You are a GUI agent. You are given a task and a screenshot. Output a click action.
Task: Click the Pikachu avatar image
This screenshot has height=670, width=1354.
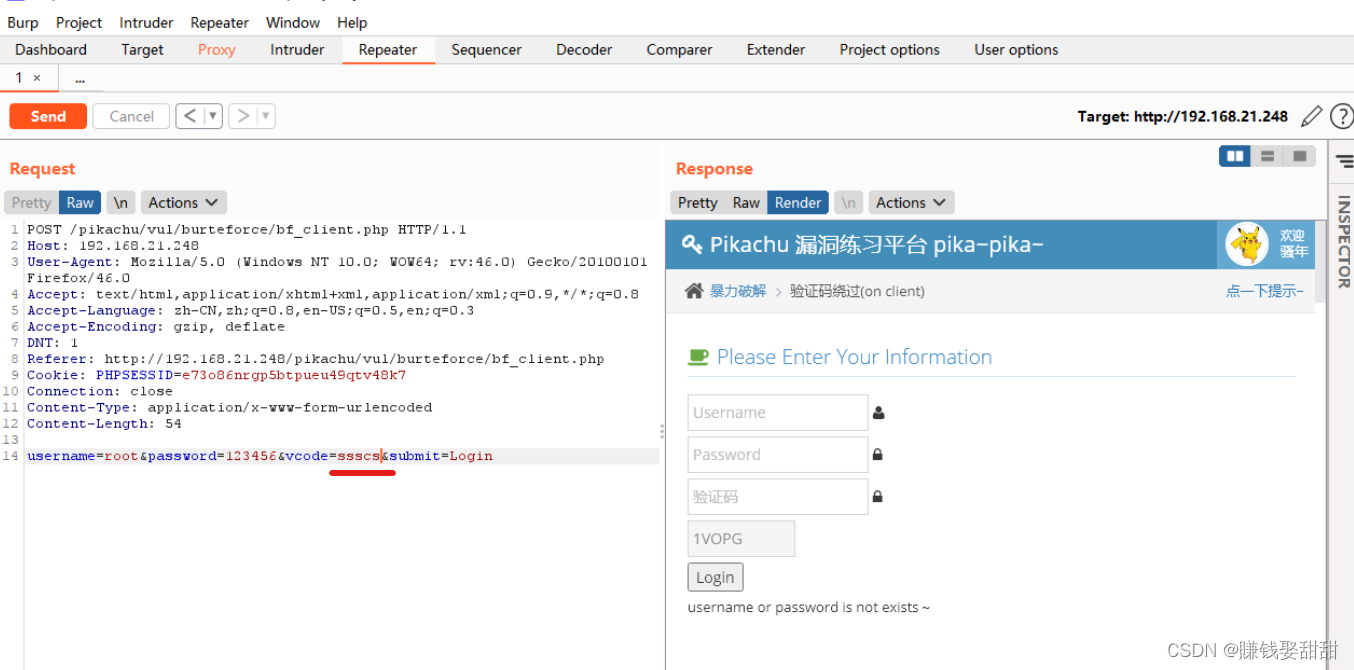(1247, 244)
